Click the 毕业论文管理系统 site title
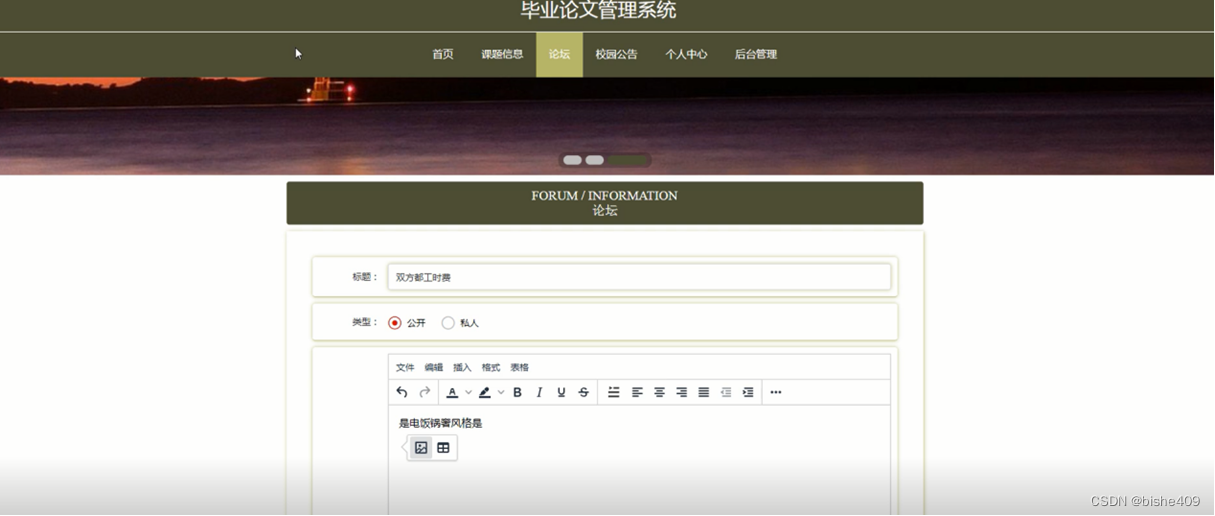Viewport: 1215px width, 516px height. click(x=598, y=10)
